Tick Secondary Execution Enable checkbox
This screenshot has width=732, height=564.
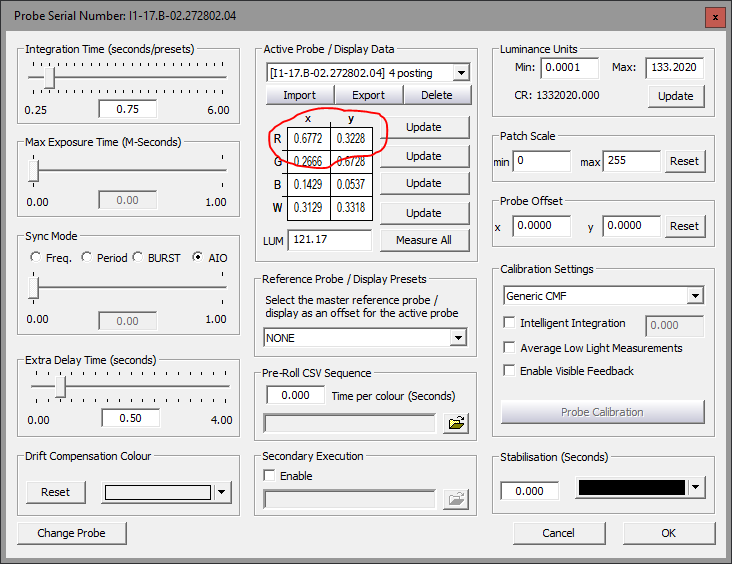click(269, 475)
